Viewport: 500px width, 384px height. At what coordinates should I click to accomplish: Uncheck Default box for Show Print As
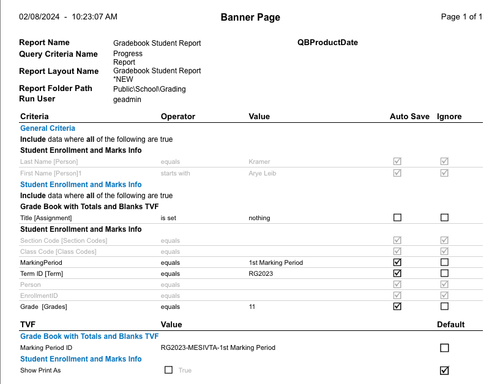pos(444,370)
